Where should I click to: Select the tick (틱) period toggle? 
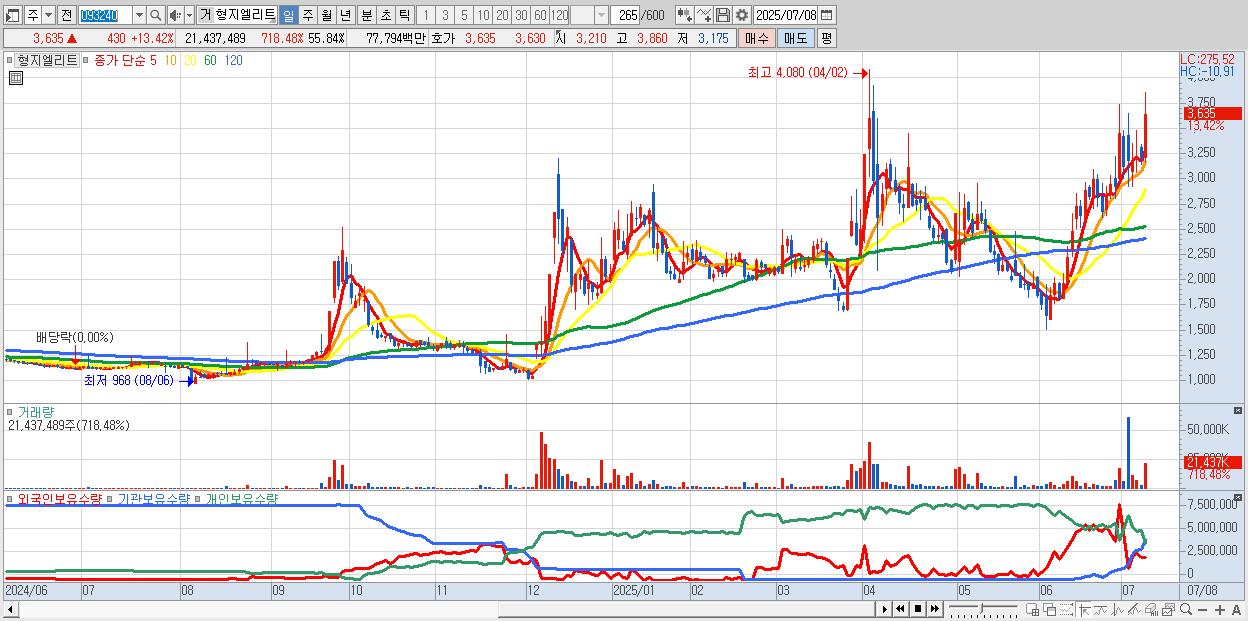403,15
